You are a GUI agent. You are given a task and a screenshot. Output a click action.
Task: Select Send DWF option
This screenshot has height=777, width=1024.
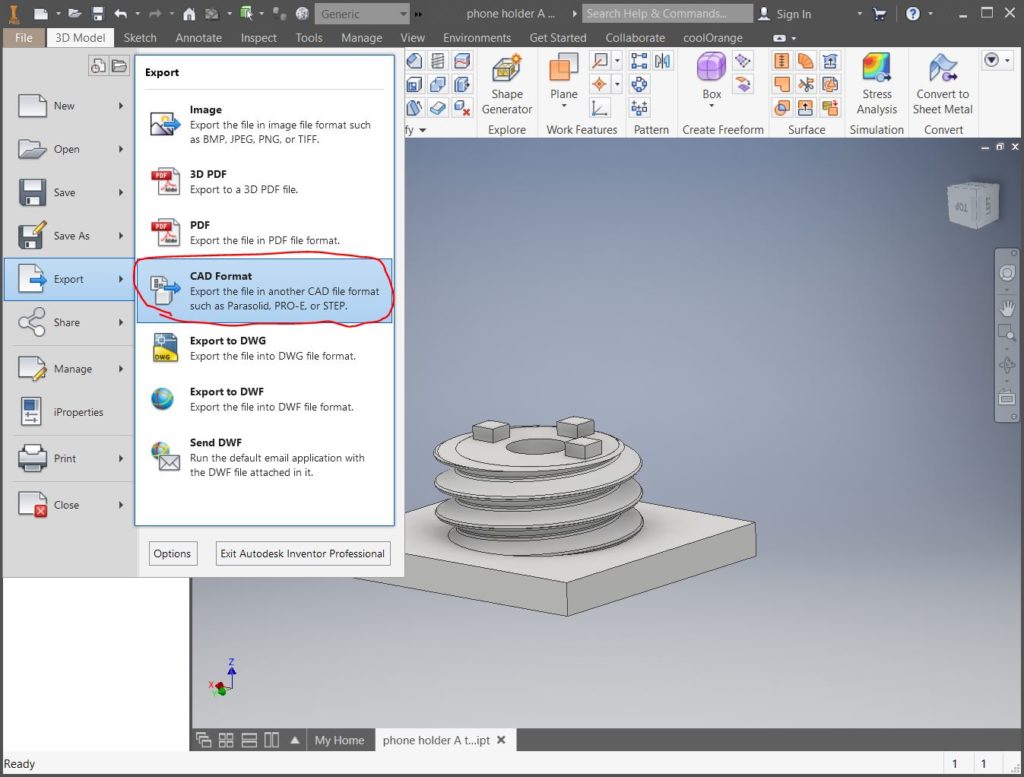(264, 457)
